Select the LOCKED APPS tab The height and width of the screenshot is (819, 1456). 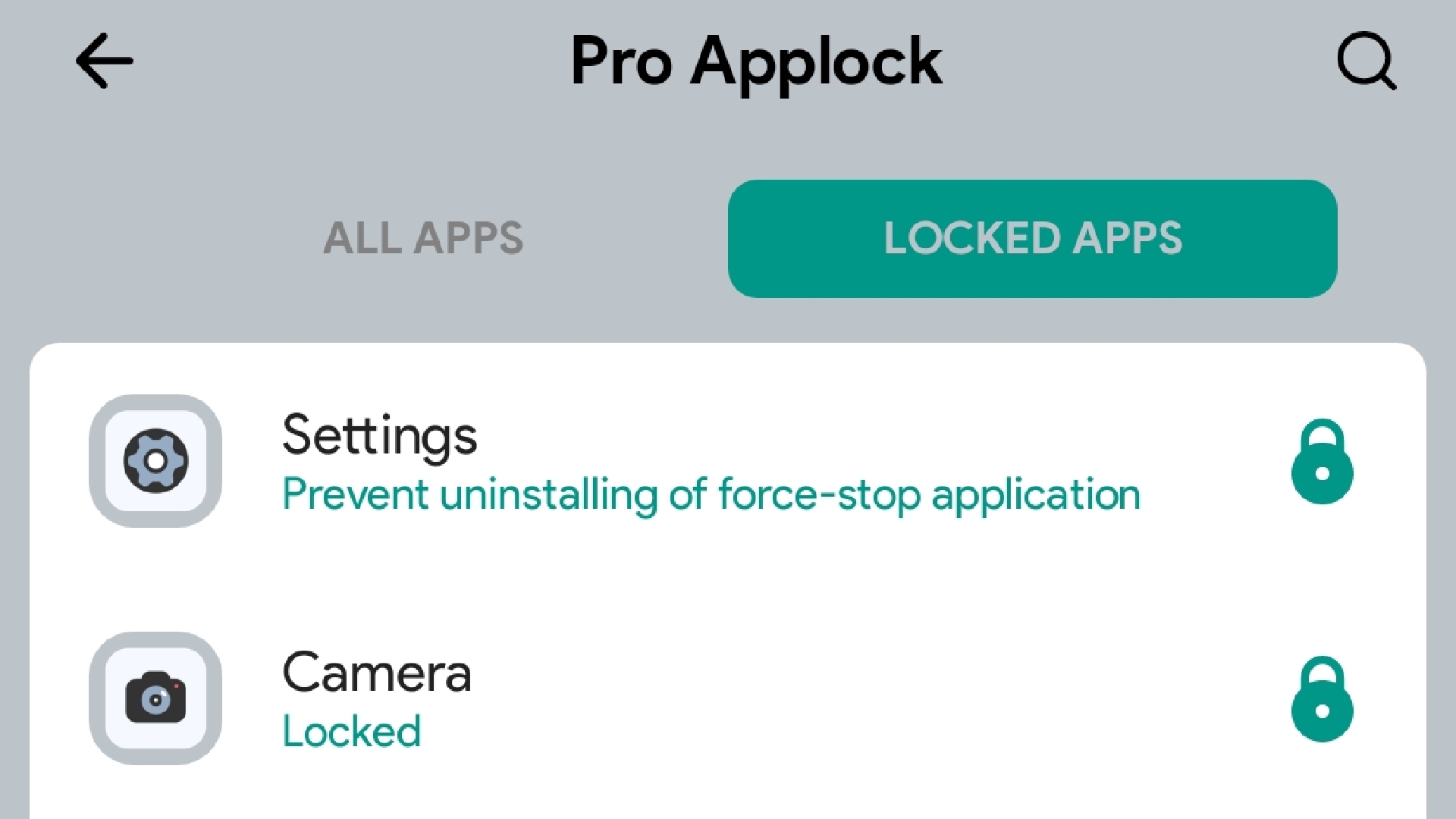pos(1033,239)
